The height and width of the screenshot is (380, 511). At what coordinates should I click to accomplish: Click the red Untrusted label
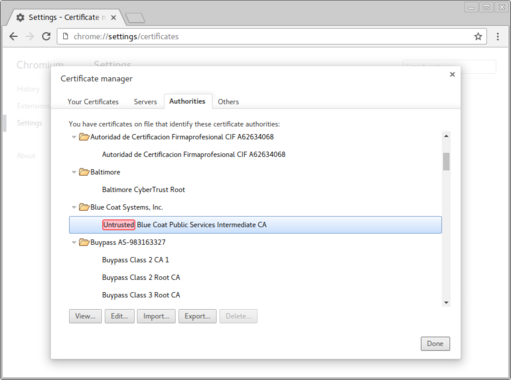coord(119,225)
